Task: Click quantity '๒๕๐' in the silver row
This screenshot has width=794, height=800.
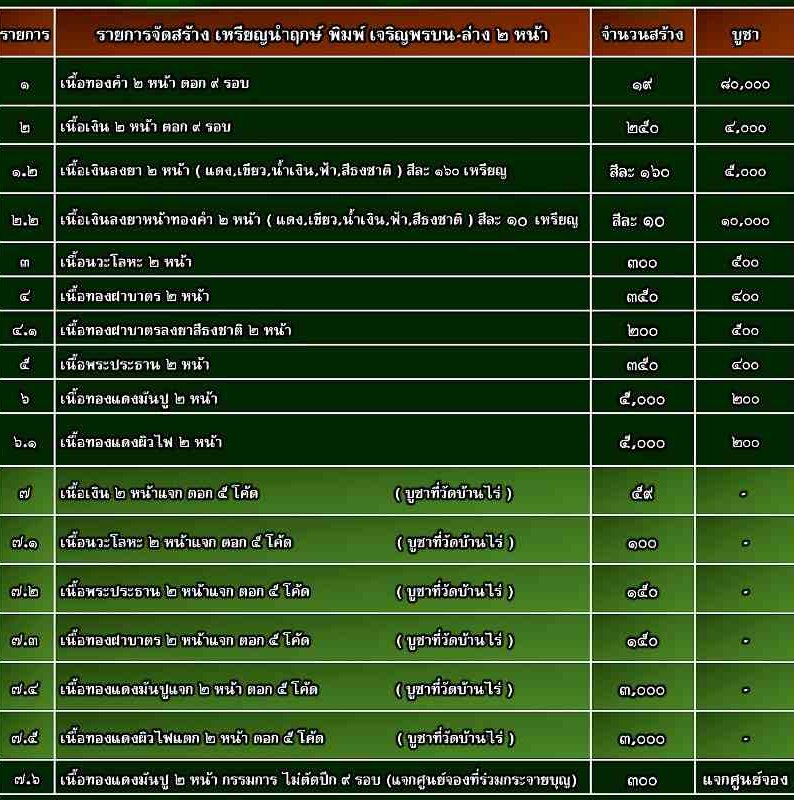Action: (642, 127)
